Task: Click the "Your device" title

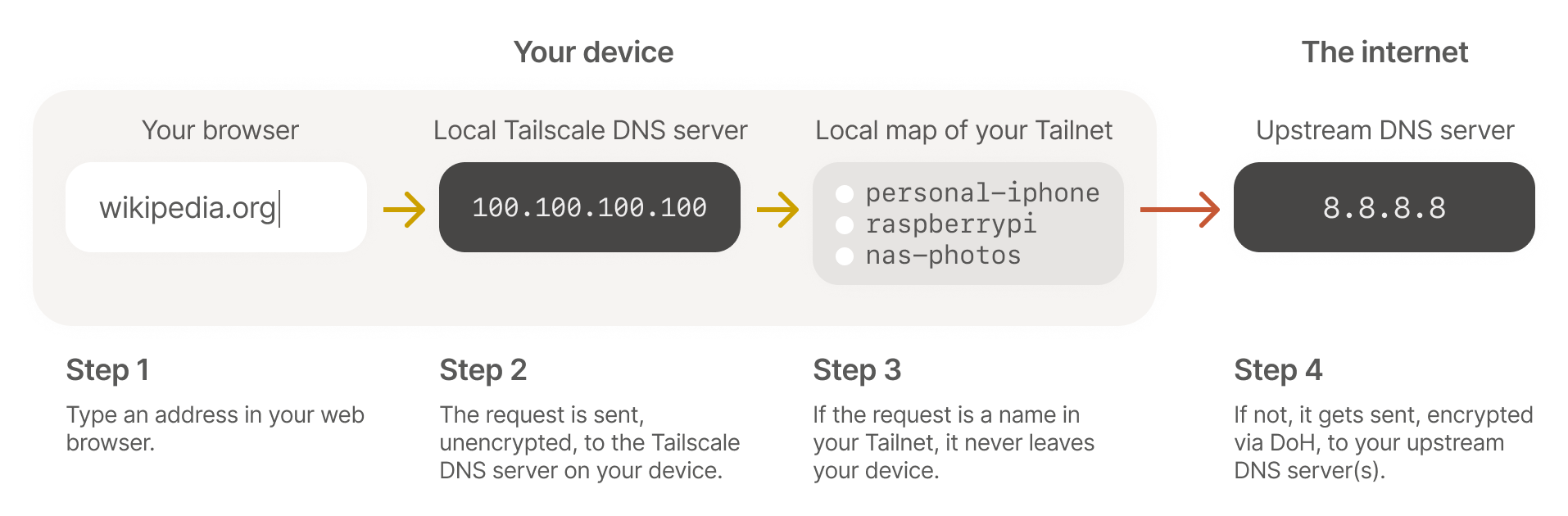Action: pyautogui.click(x=593, y=52)
